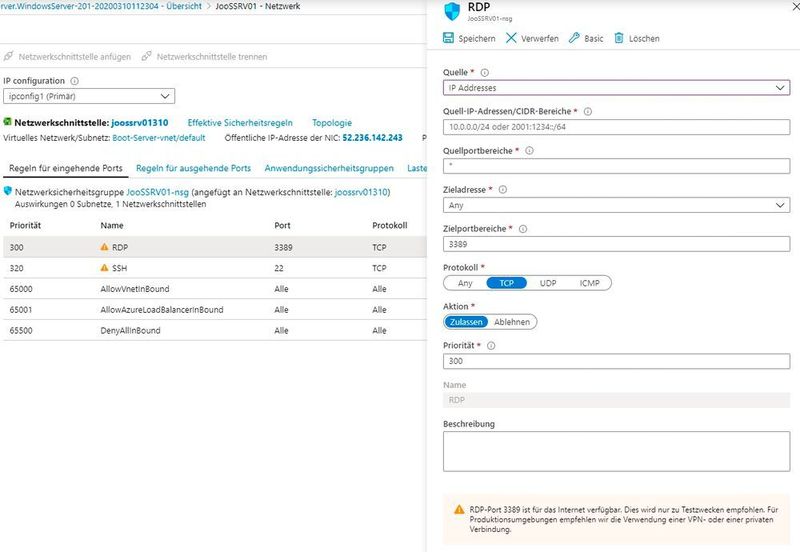Switch to Regeln für eingehende Ports tab
The image size is (800, 552).
point(66,168)
